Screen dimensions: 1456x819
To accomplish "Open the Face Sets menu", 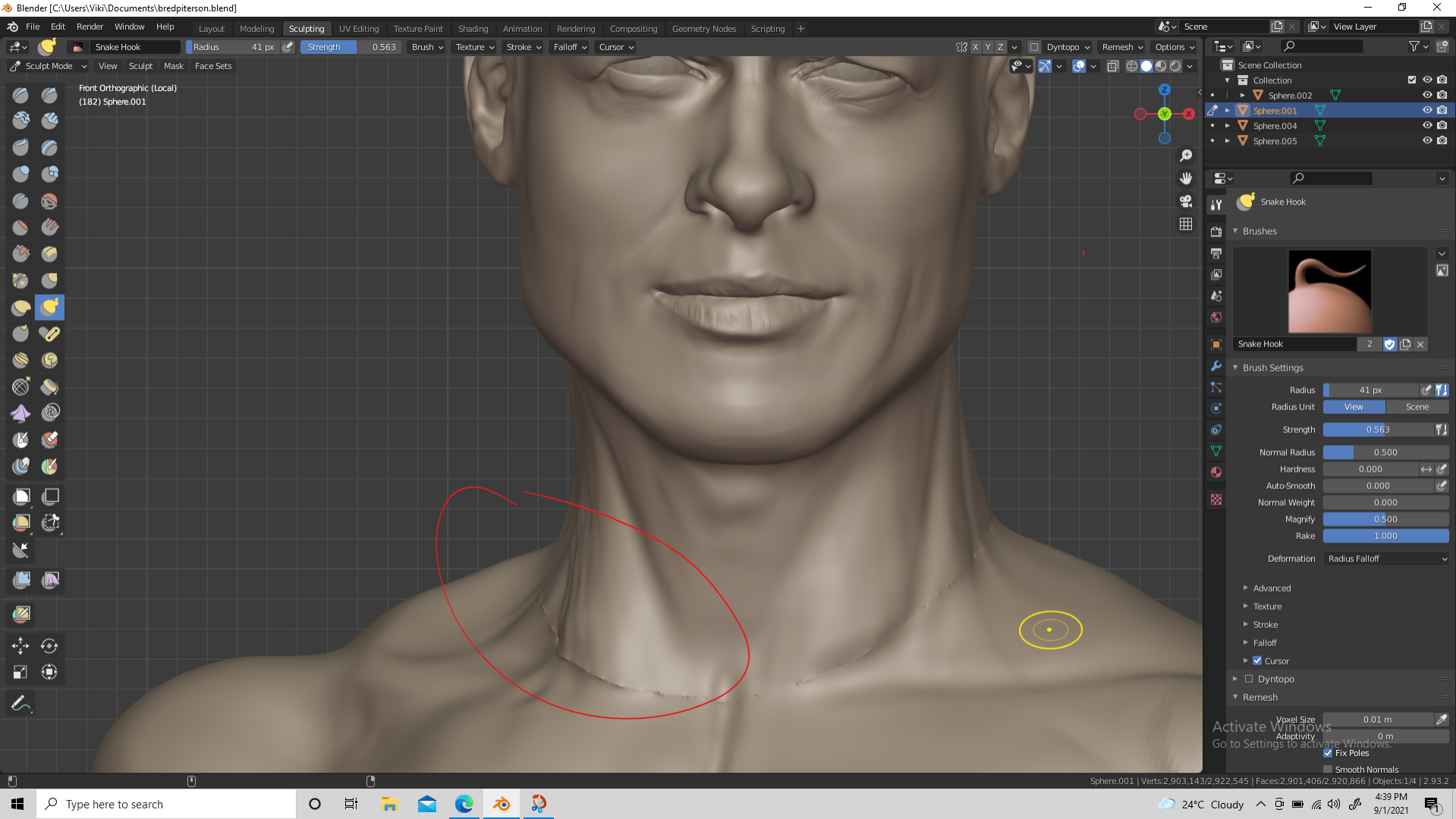I will point(213,66).
